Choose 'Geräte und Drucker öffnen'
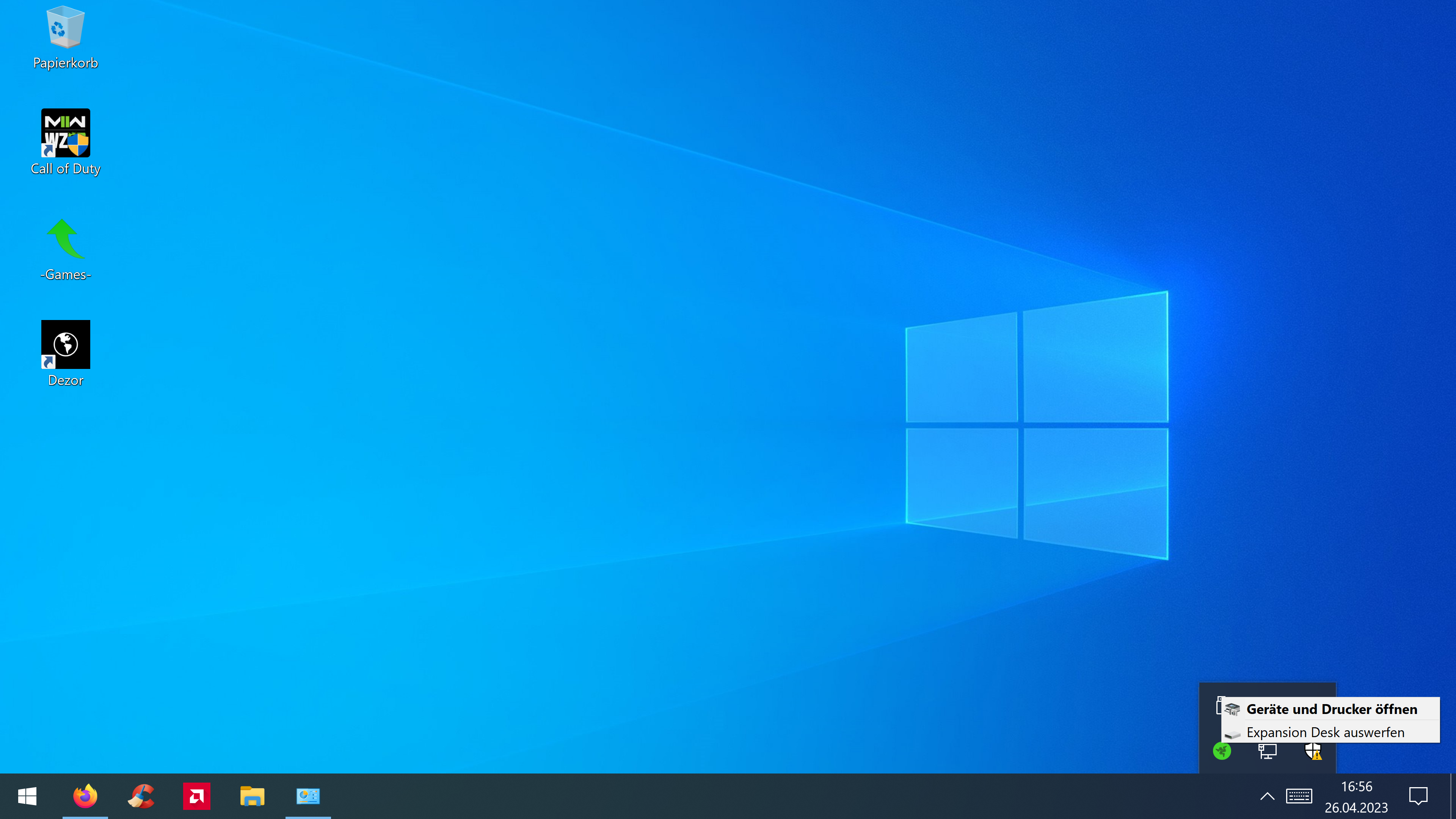The image size is (1456, 819). [x=1331, y=709]
